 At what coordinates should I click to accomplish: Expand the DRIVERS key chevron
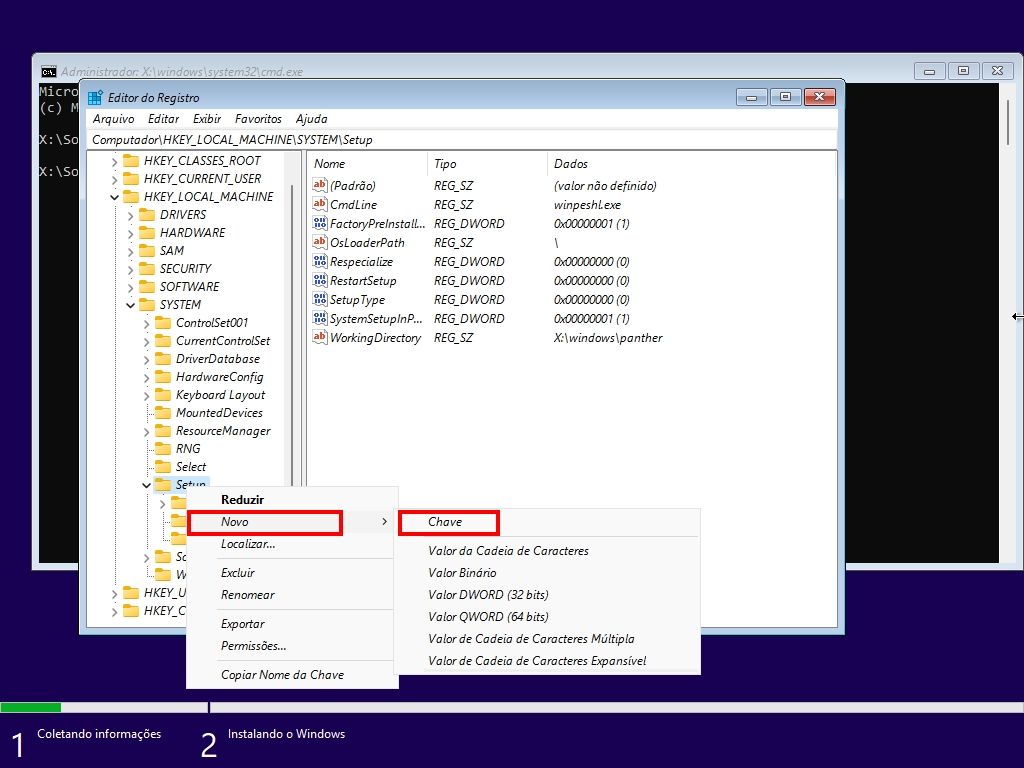pos(131,216)
